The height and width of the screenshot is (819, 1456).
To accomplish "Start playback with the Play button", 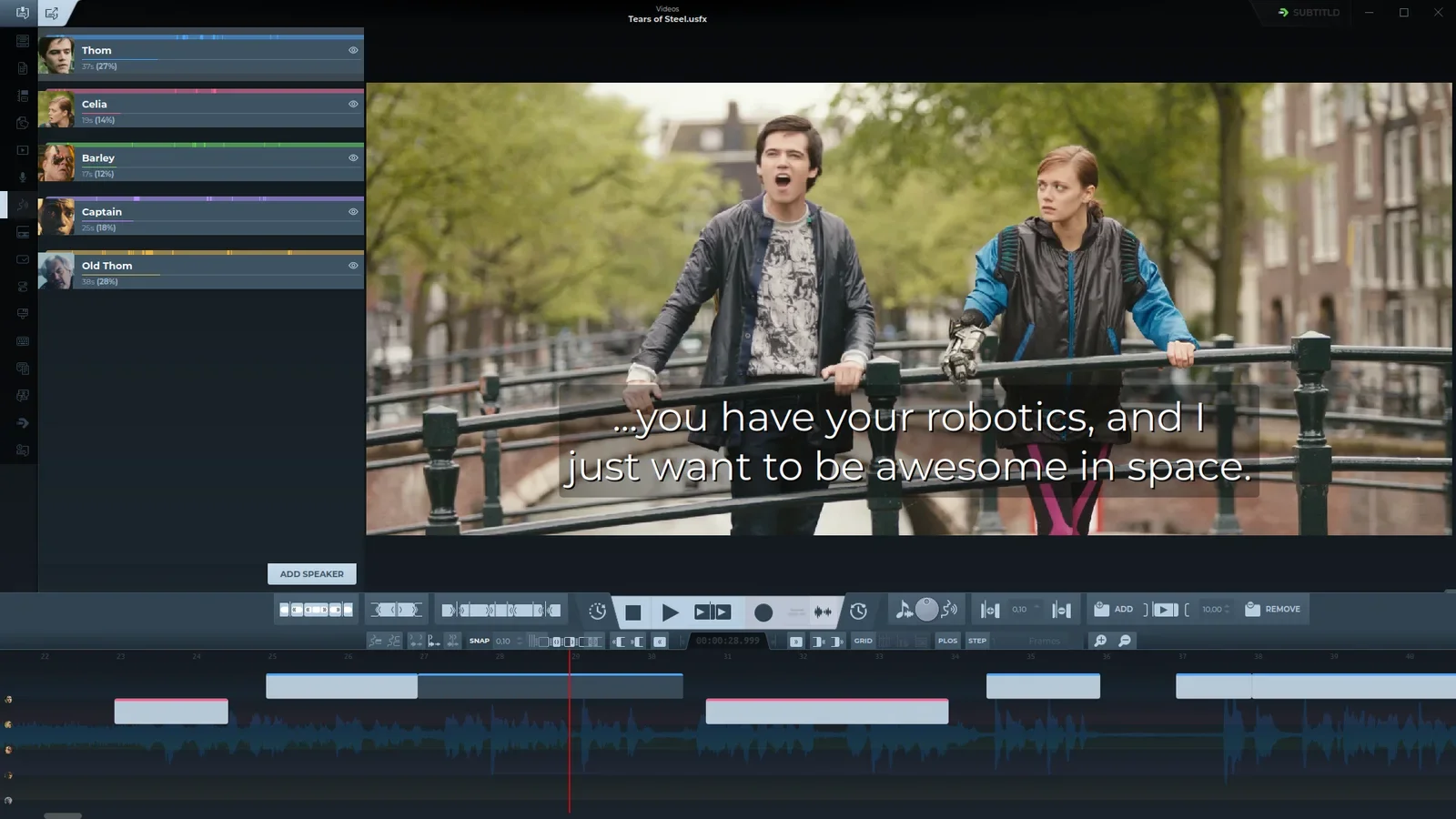I will pos(670,612).
